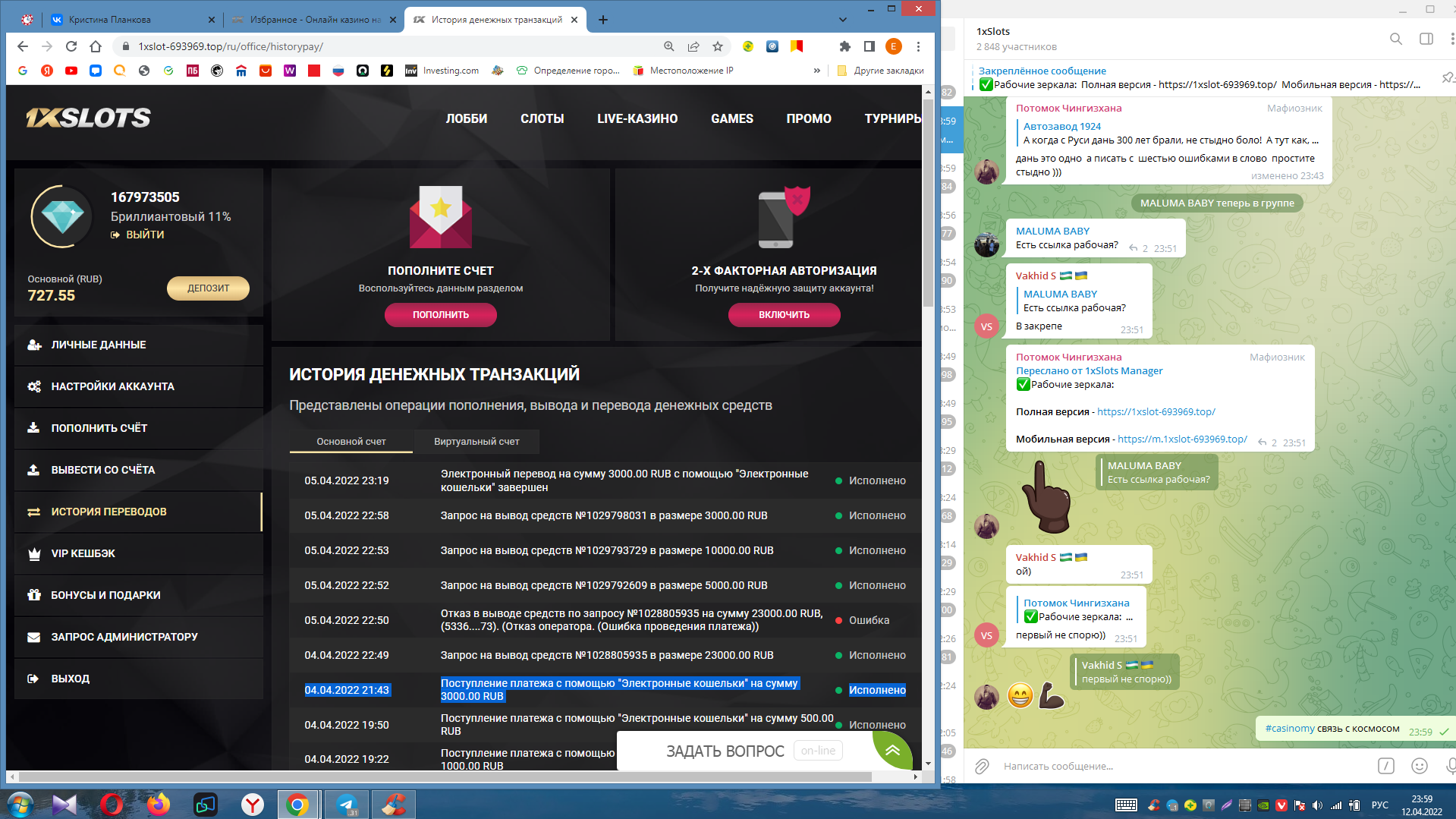The height and width of the screenshot is (819, 1456).
Task: Click the horizontal scrollbar at page bottom
Action: 445,776
